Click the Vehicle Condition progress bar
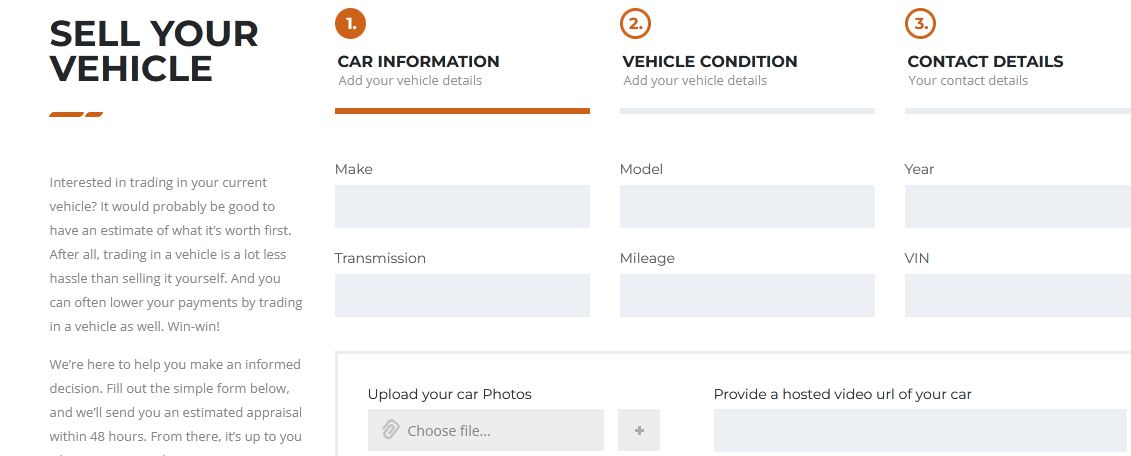 coord(747,111)
